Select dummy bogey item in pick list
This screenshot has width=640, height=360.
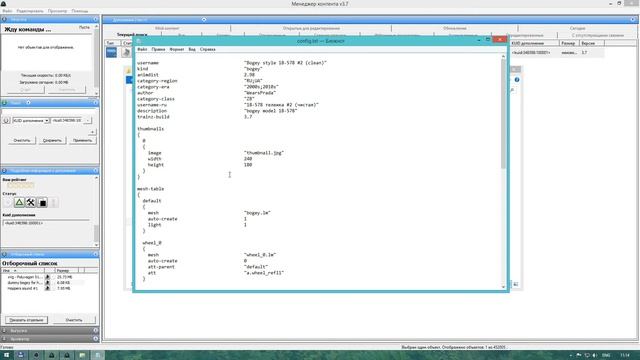pyautogui.click(x=24, y=282)
